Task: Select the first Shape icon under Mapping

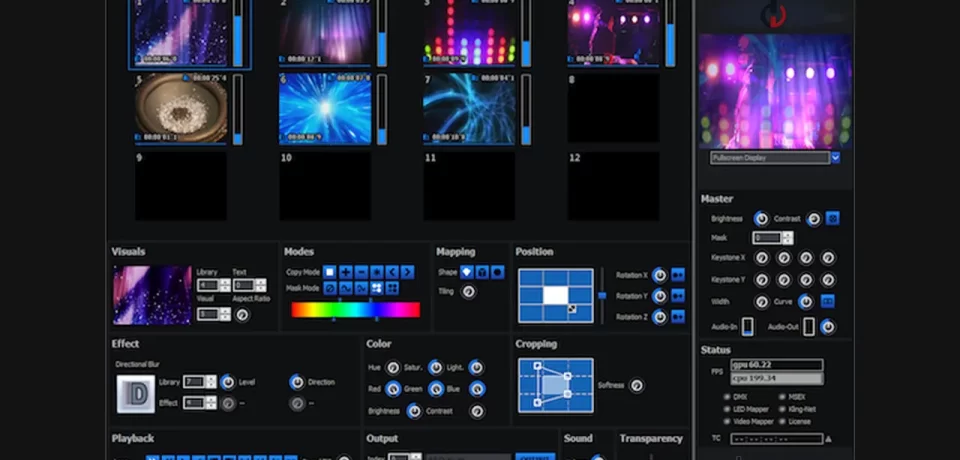Action: coord(466,271)
